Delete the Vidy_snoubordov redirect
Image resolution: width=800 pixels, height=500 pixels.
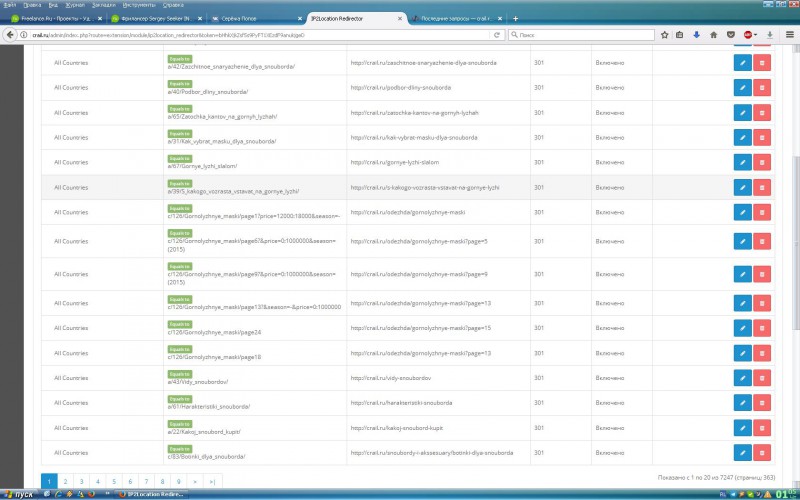pyautogui.click(x=762, y=378)
